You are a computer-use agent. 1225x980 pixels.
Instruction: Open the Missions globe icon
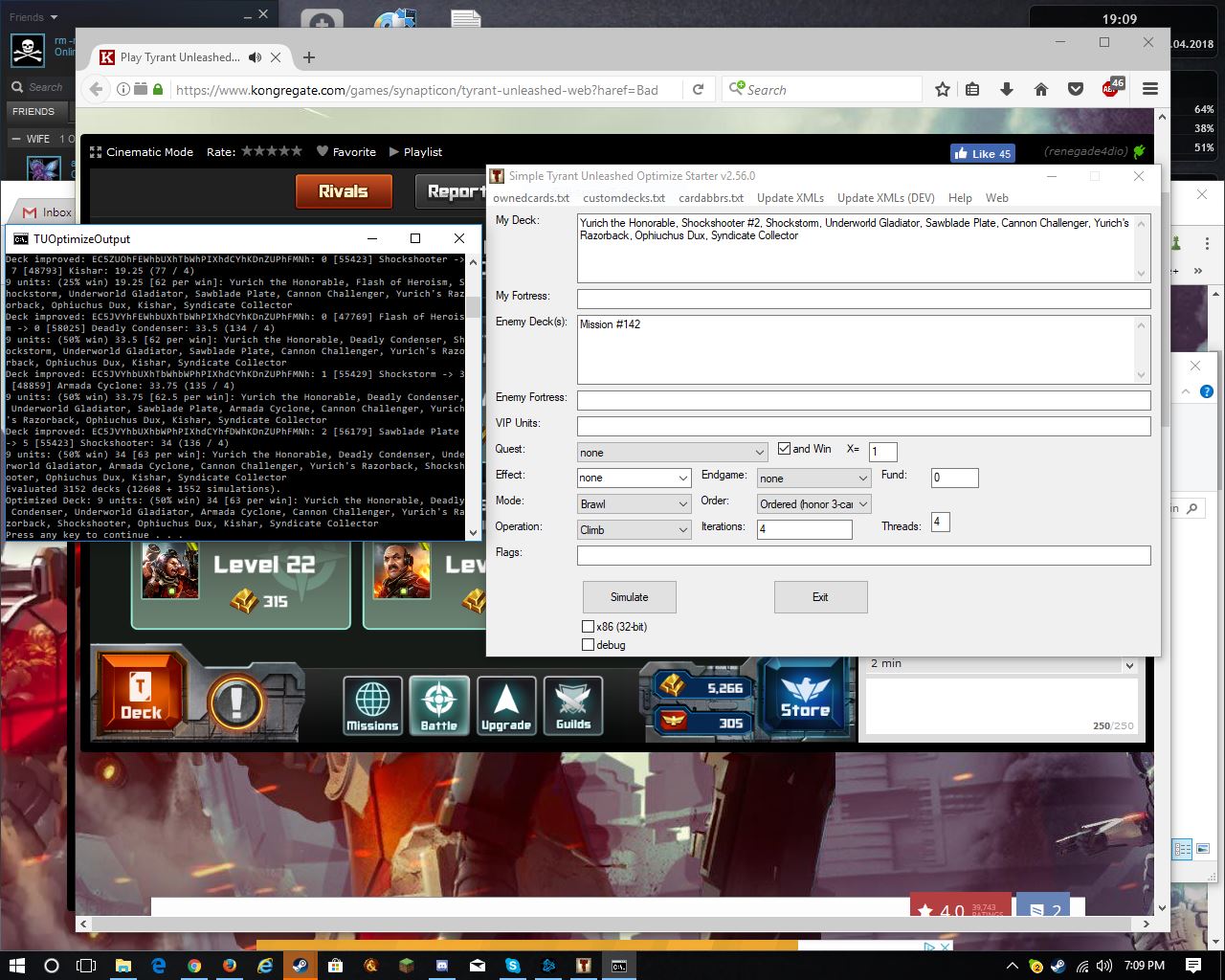[372, 705]
